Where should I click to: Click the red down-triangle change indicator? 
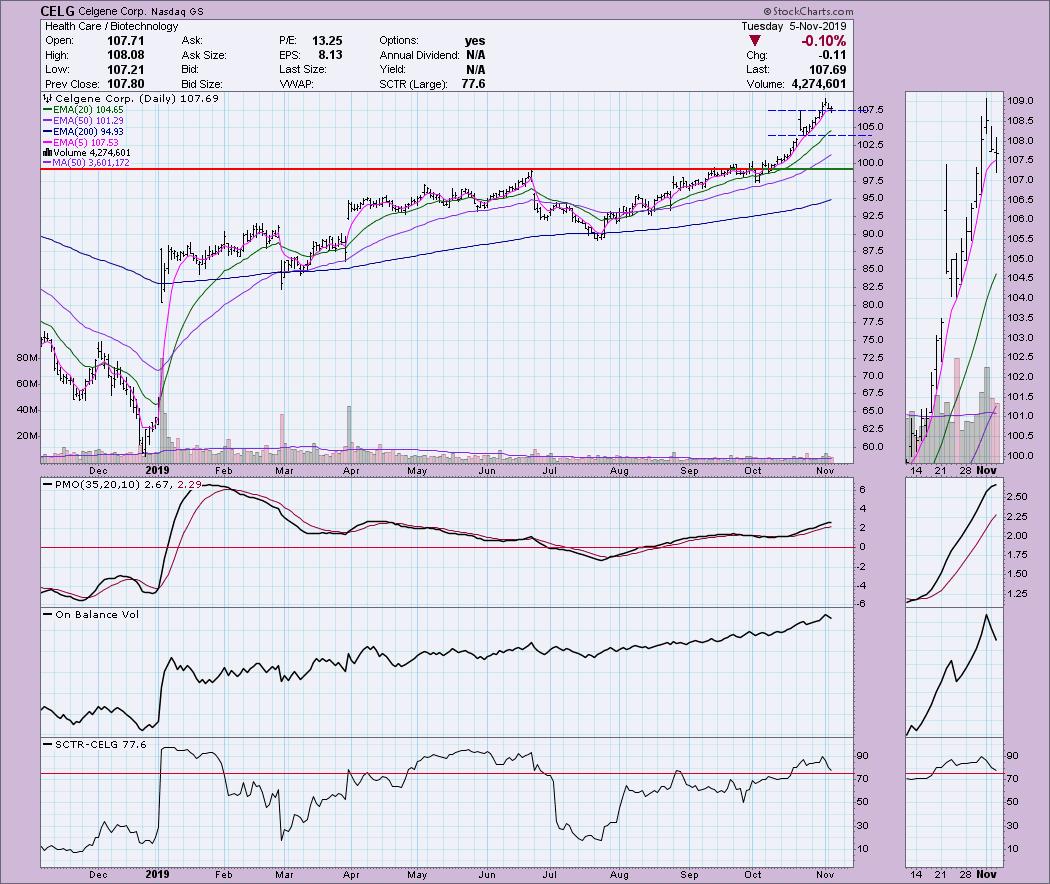pyautogui.click(x=755, y=41)
